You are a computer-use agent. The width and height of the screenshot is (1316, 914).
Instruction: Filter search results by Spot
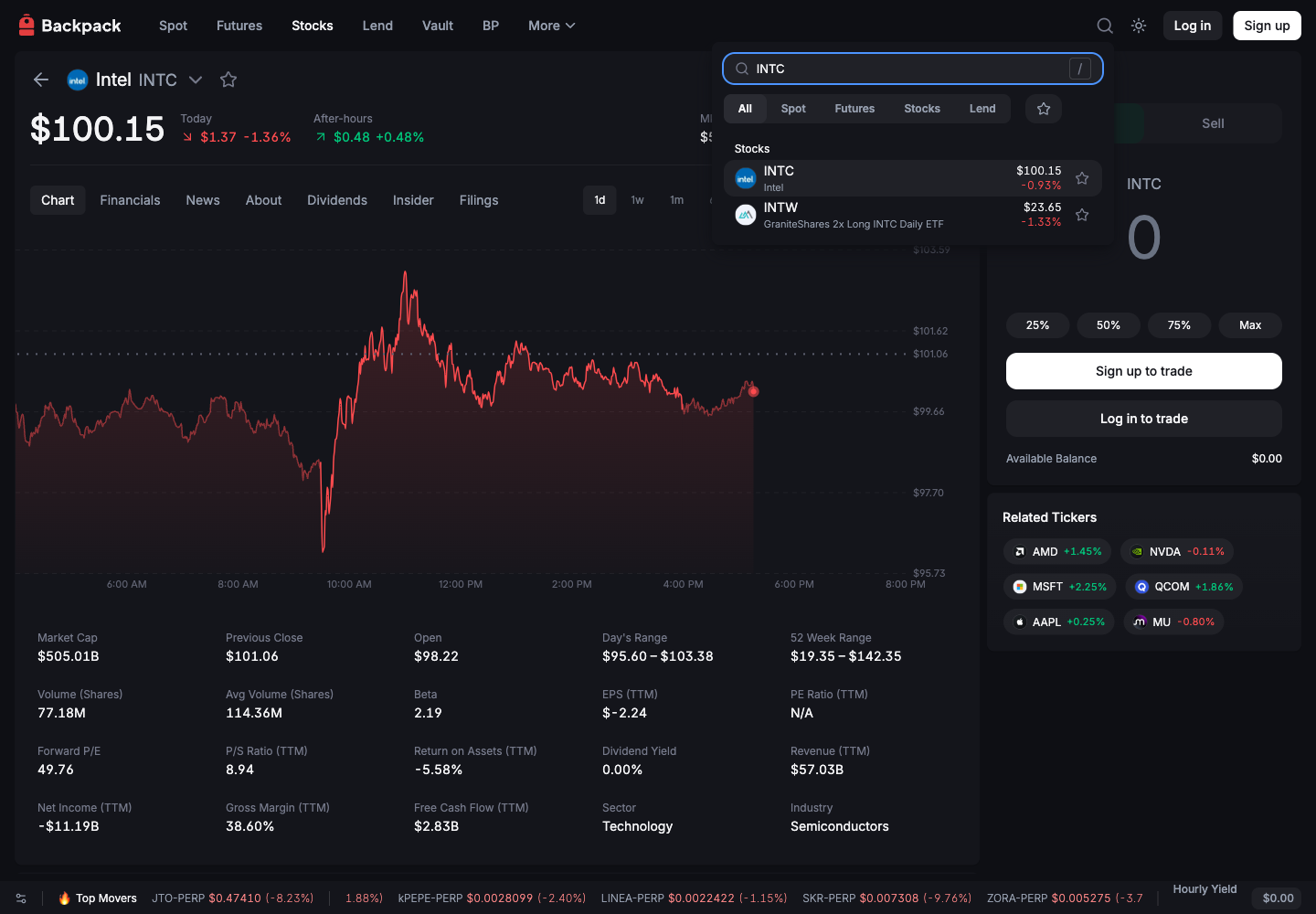pyautogui.click(x=793, y=109)
